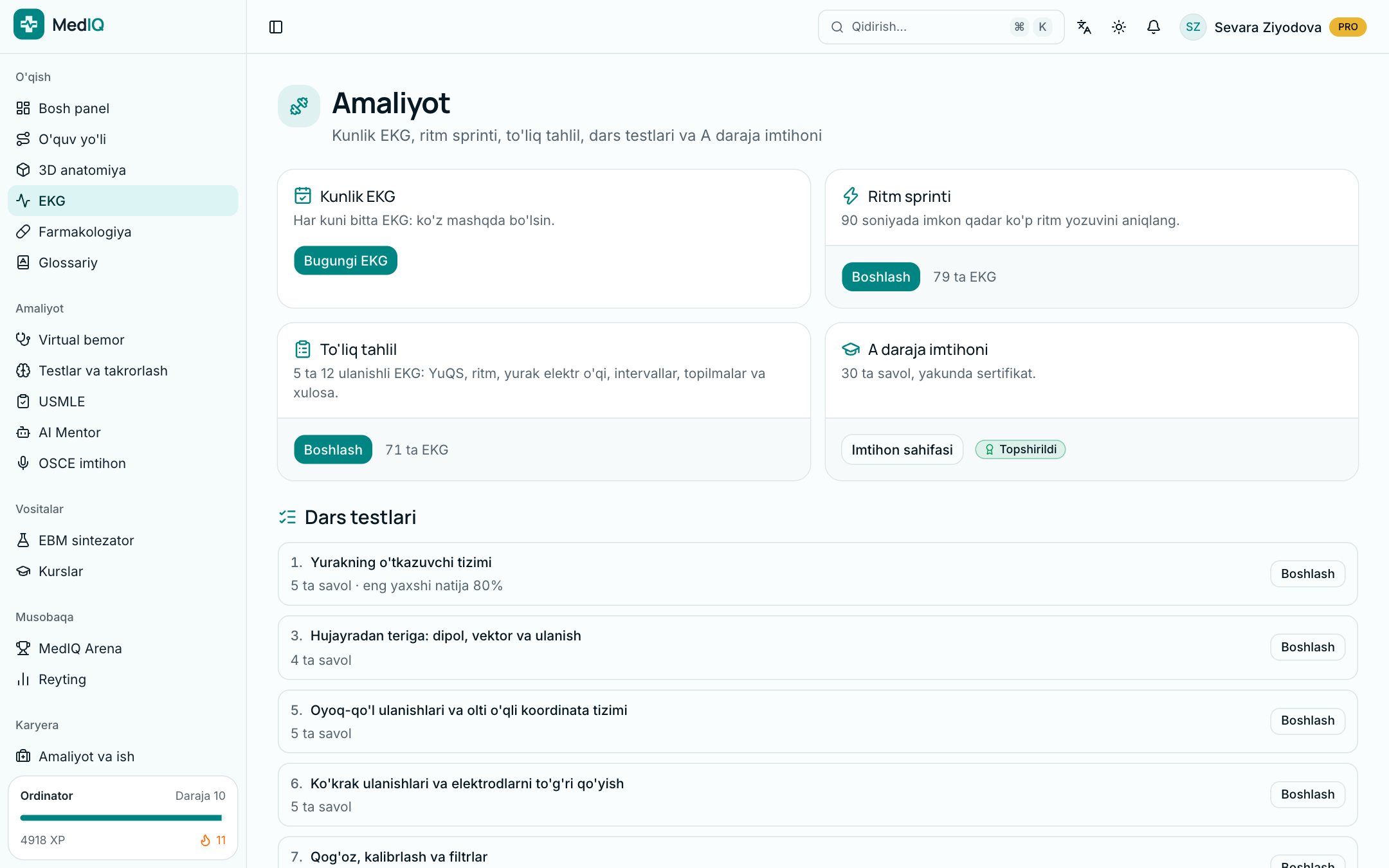This screenshot has width=1389, height=868.
Task: Click the Glossariy book icon
Action: 23,262
